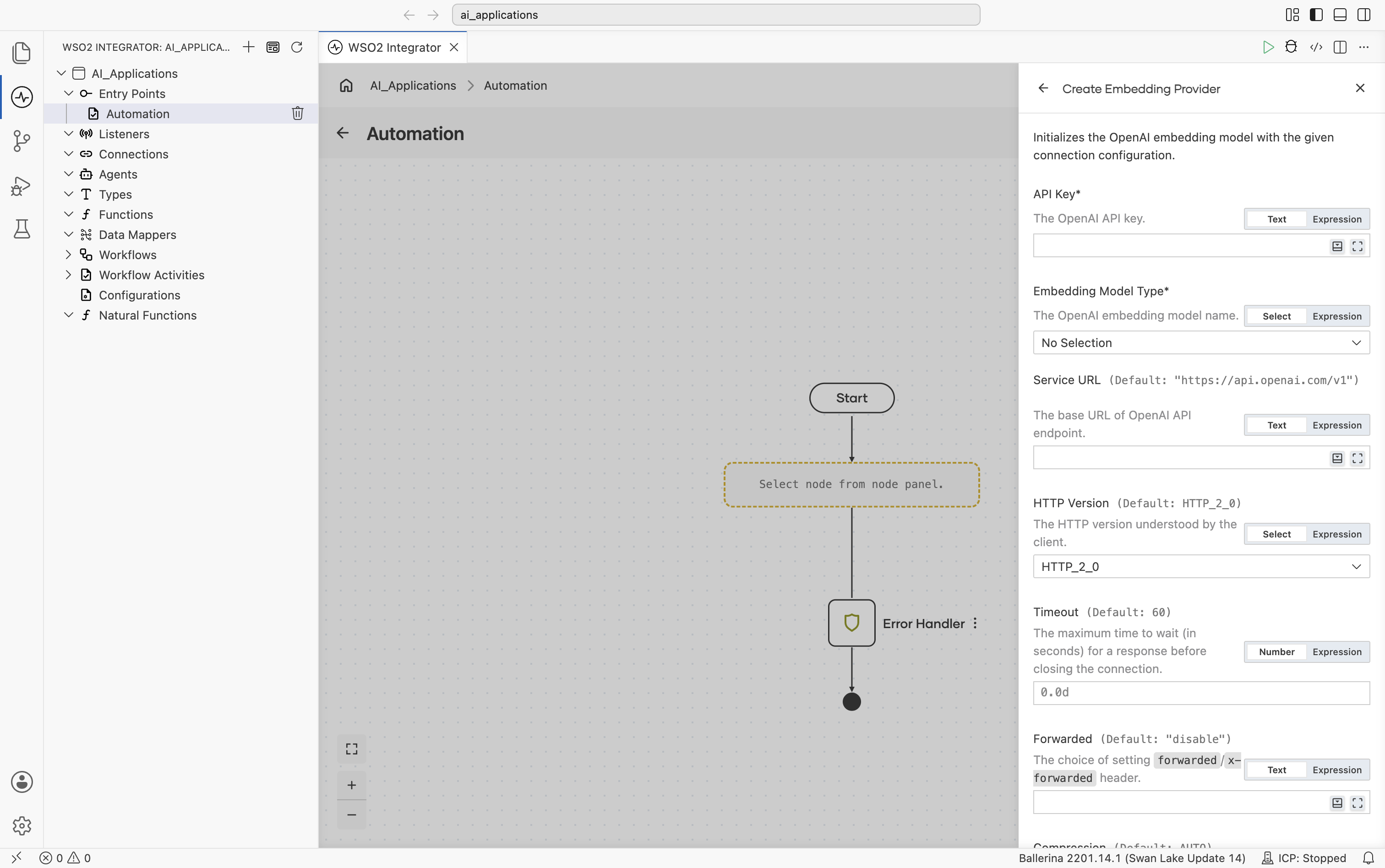Viewport: 1385px width, 868px height.
Task: Open the Accounts icon in activity bar
Action: point(22,782)
